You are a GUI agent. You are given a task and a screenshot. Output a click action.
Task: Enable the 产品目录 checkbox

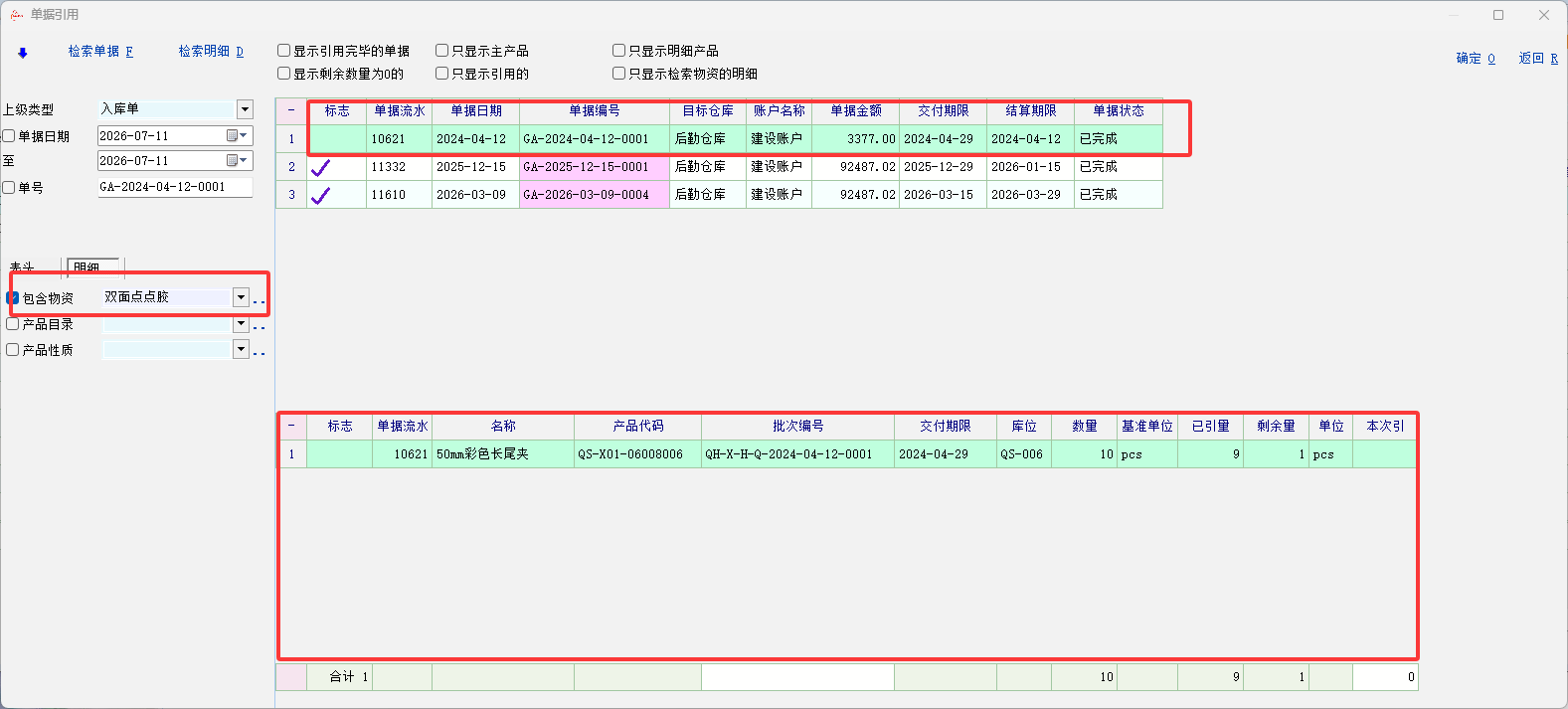click(13, 324)
